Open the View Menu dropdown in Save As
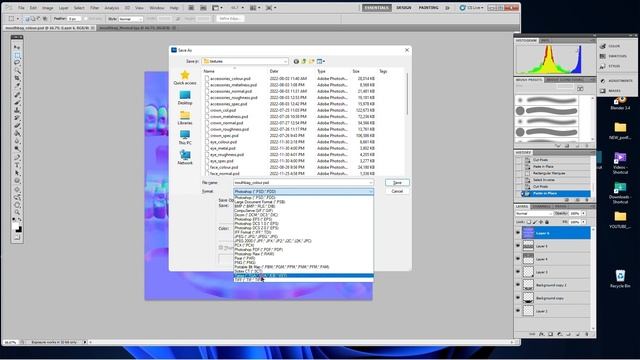Screen dimensions: 640x360 pyautogui.click(x=321, y=61)
